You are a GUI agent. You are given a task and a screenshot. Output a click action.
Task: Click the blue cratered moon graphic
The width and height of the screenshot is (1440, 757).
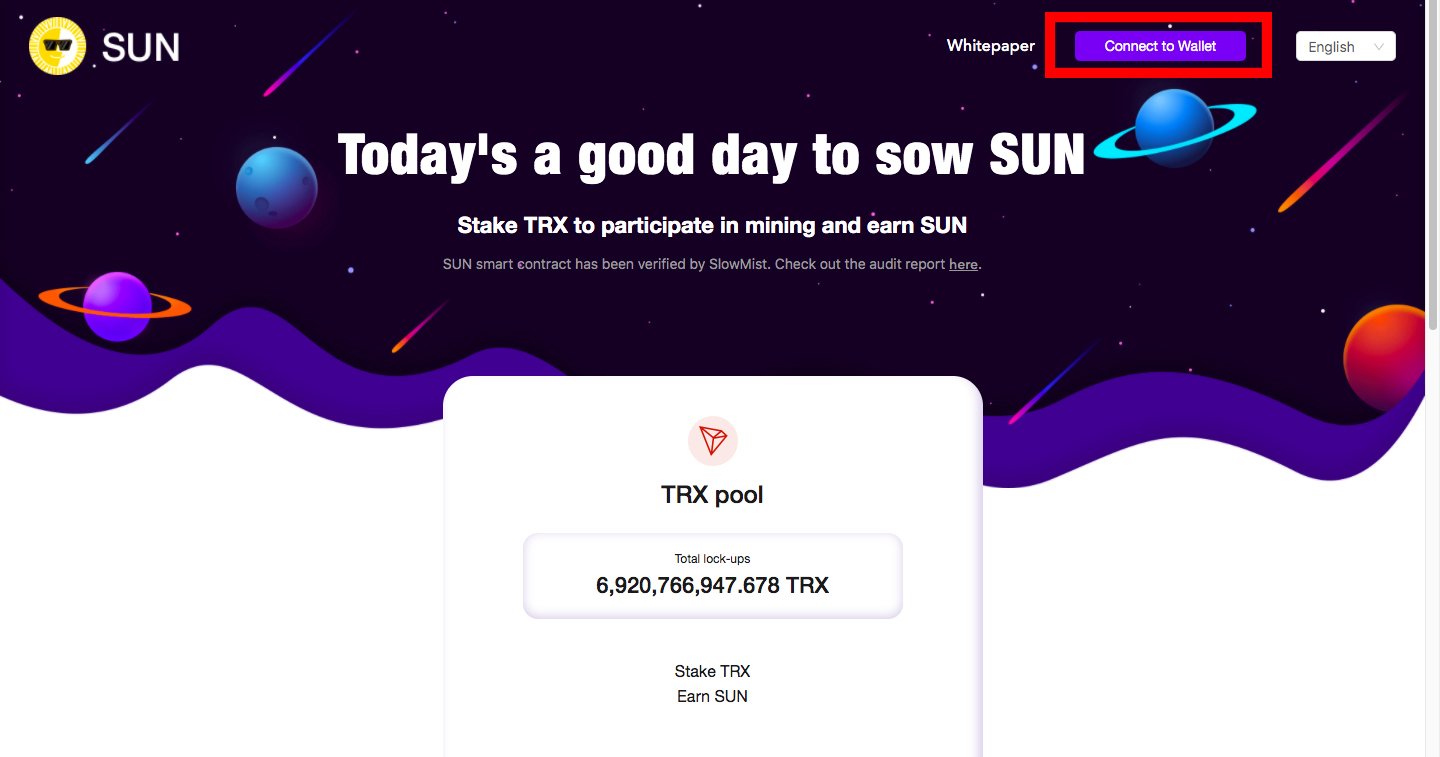pyautogui.click(x=277, y=187)
